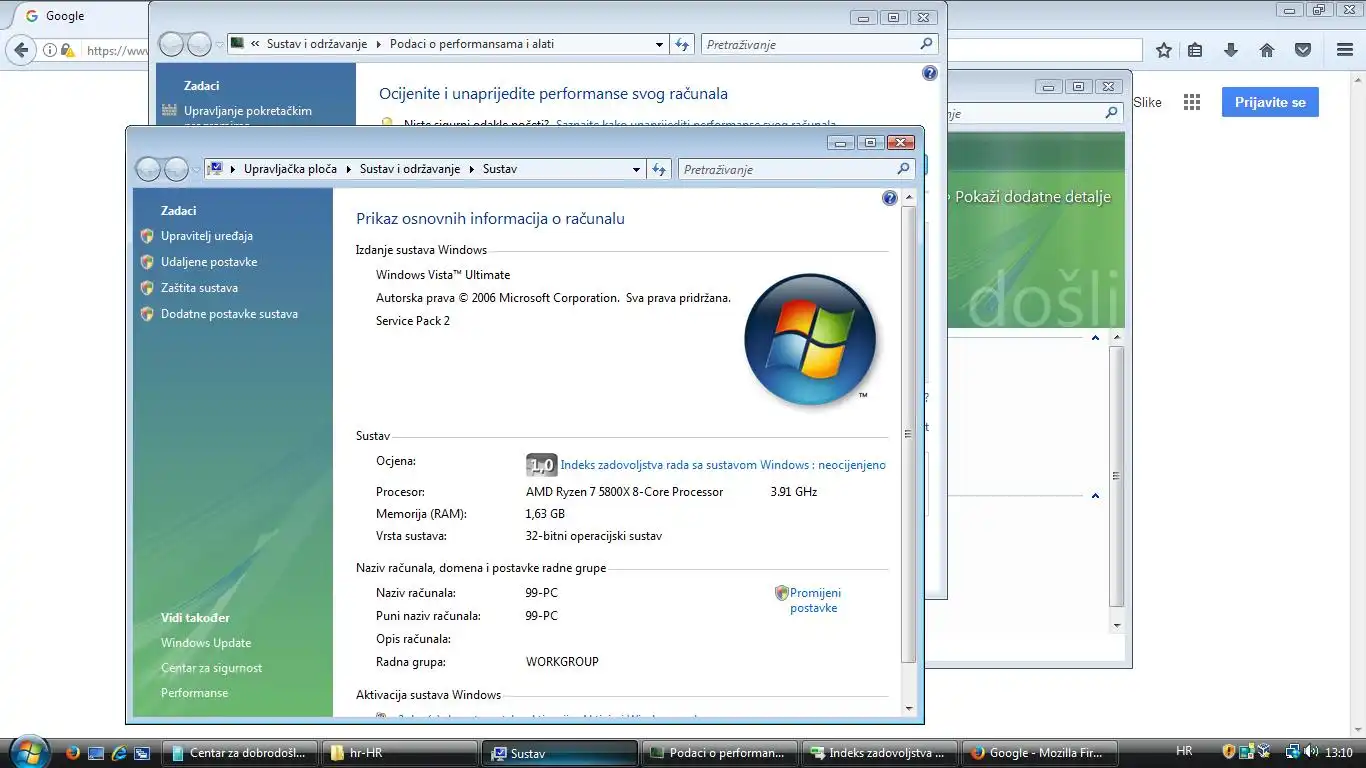Open Sustav address bar dropdown arrow

(x=636, y=169)
